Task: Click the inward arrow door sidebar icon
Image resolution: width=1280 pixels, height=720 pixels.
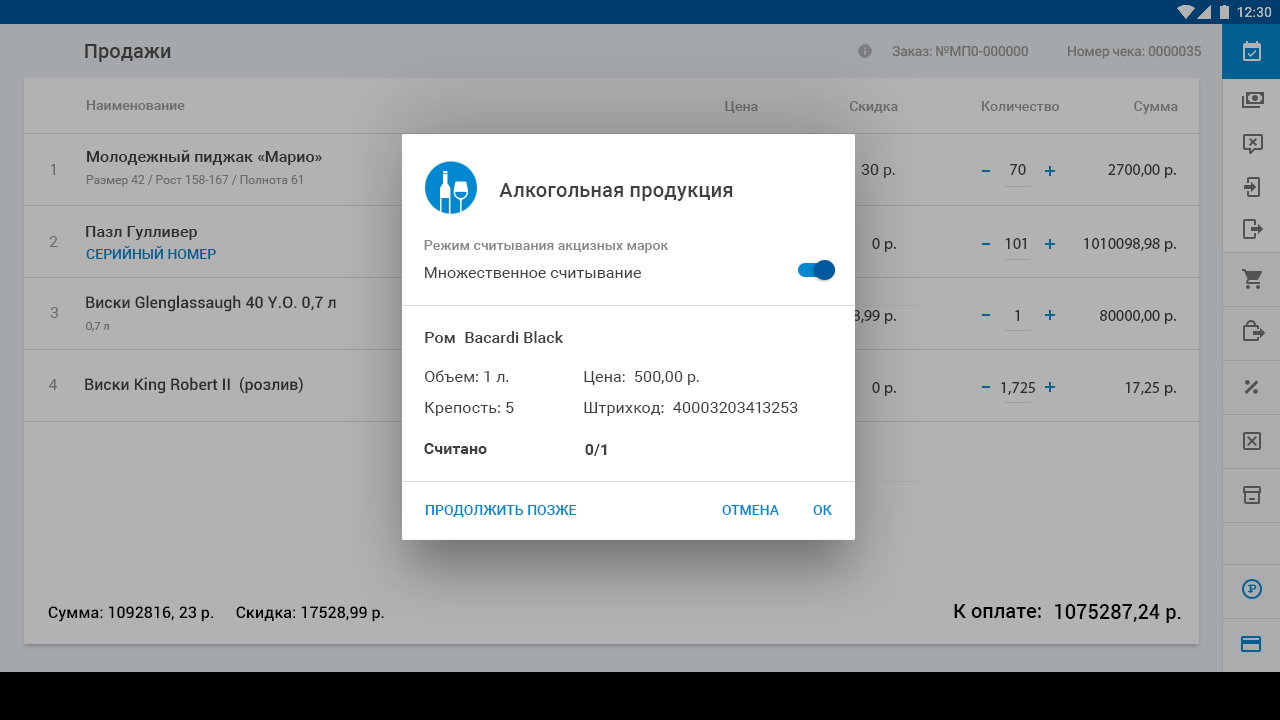Action: pyautogui.click(x=1251, y=187)
